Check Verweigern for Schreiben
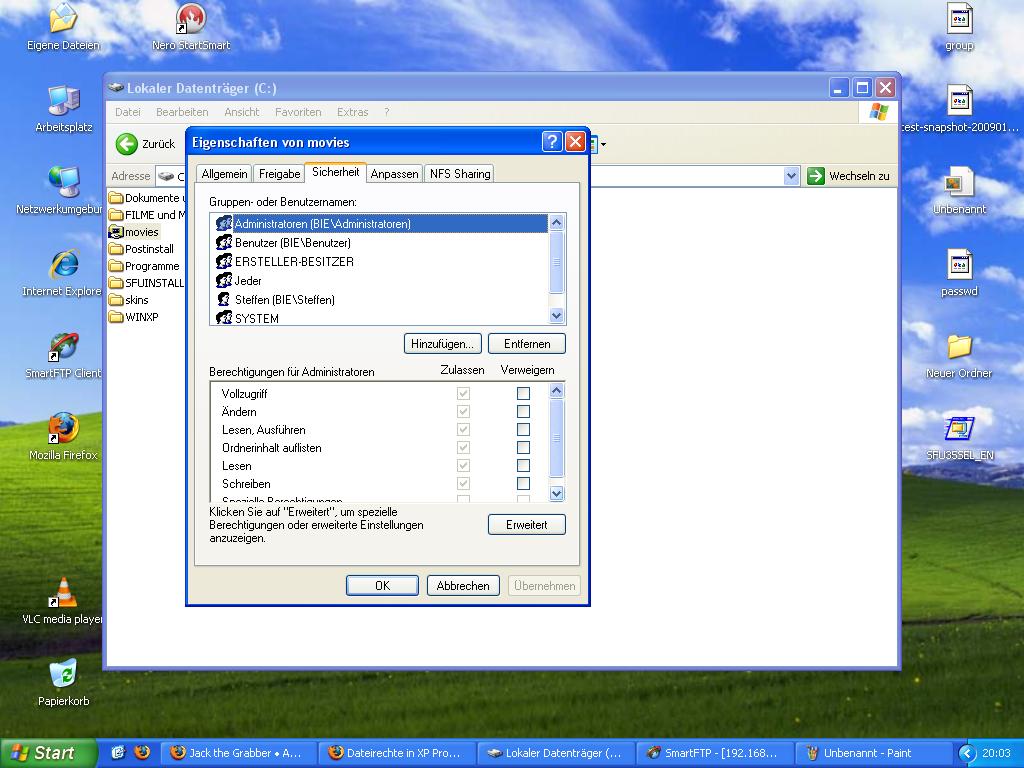Image resolution: width=1024 pixels, height=768 pixels. [x=523, y=483]
